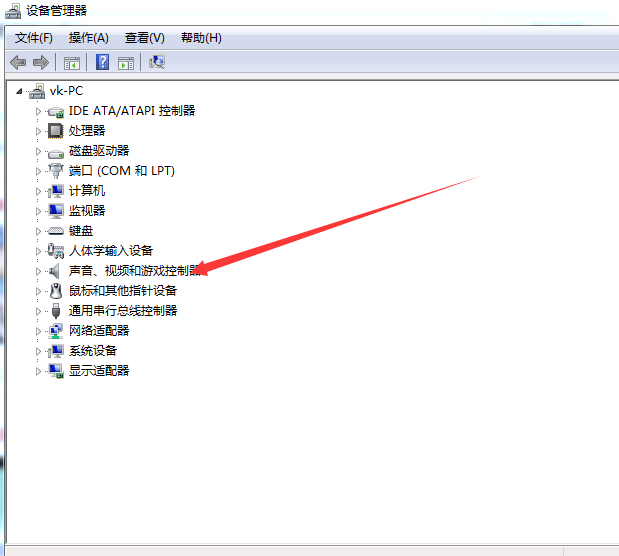The width and height of the screenshot is (619, 556).
Task: Click the IDE ATA/ATAPI controller icon
Action: 56,112
